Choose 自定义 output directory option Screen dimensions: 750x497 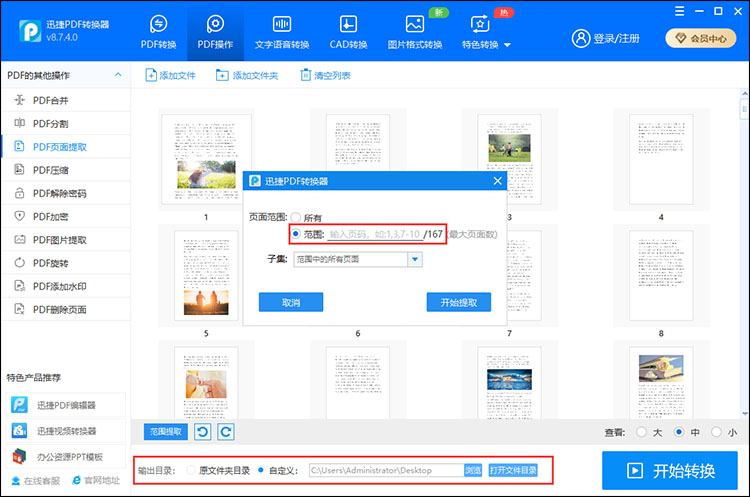click(261, 470)
